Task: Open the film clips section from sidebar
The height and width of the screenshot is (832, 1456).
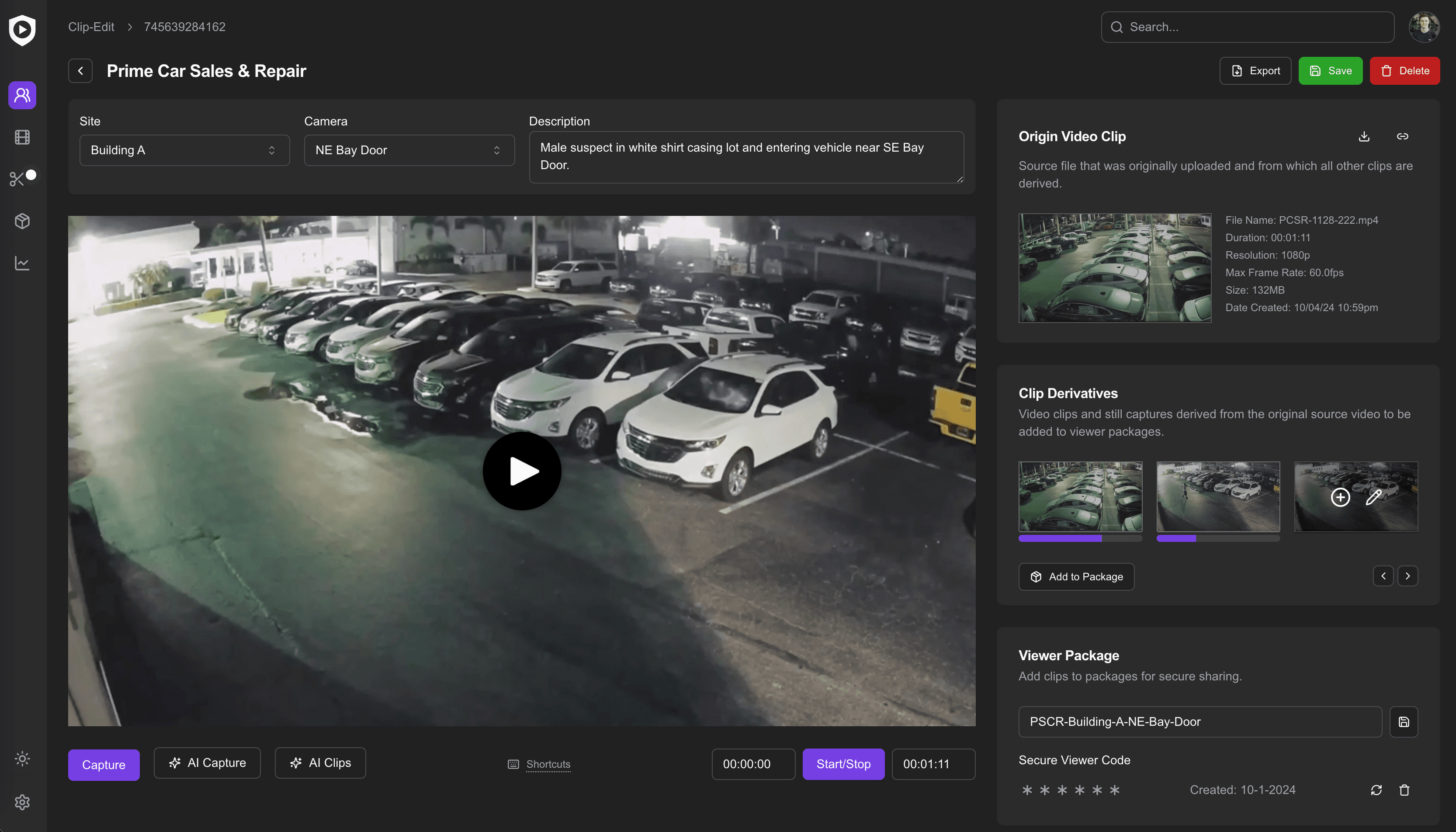Action: (22, 137)
